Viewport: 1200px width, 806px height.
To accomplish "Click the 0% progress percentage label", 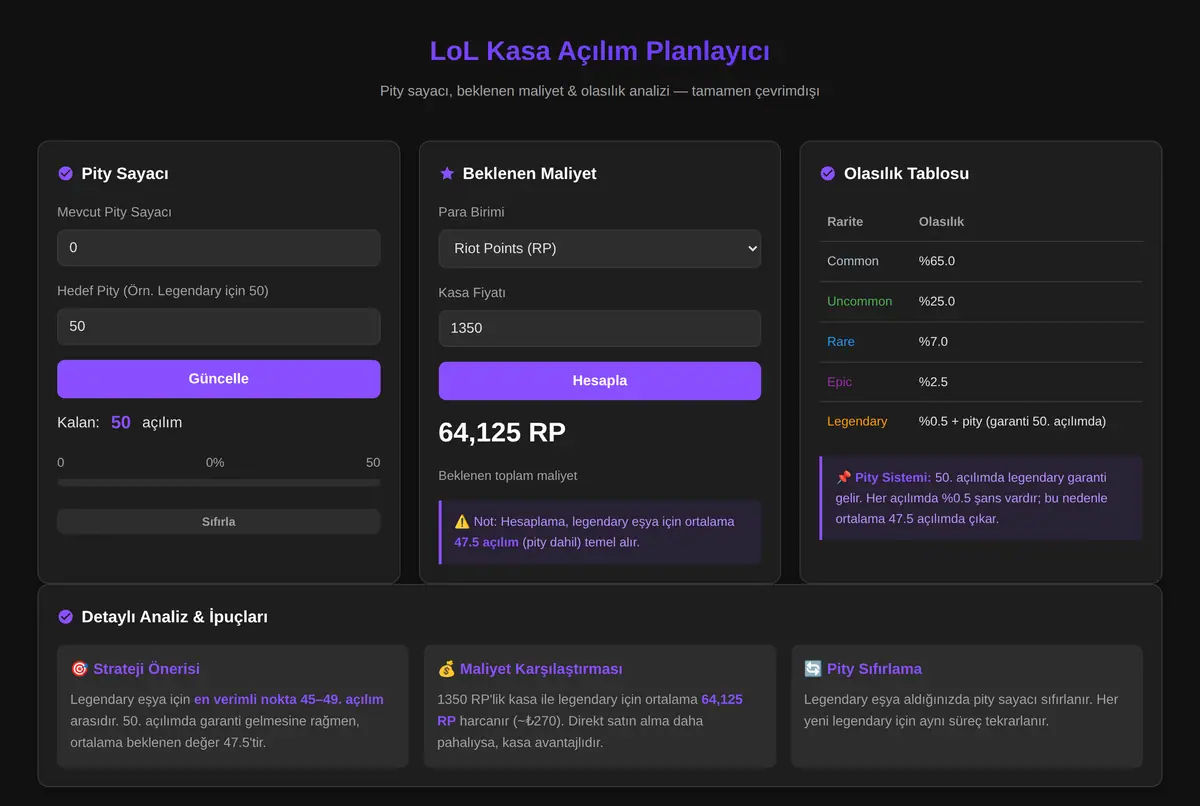I will 215,463.
